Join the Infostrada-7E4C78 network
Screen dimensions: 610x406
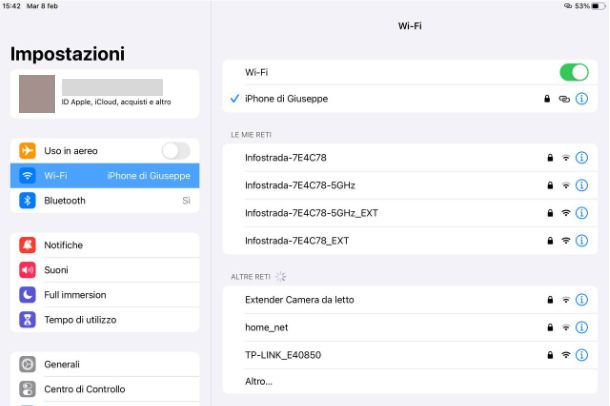coord(410,158)
